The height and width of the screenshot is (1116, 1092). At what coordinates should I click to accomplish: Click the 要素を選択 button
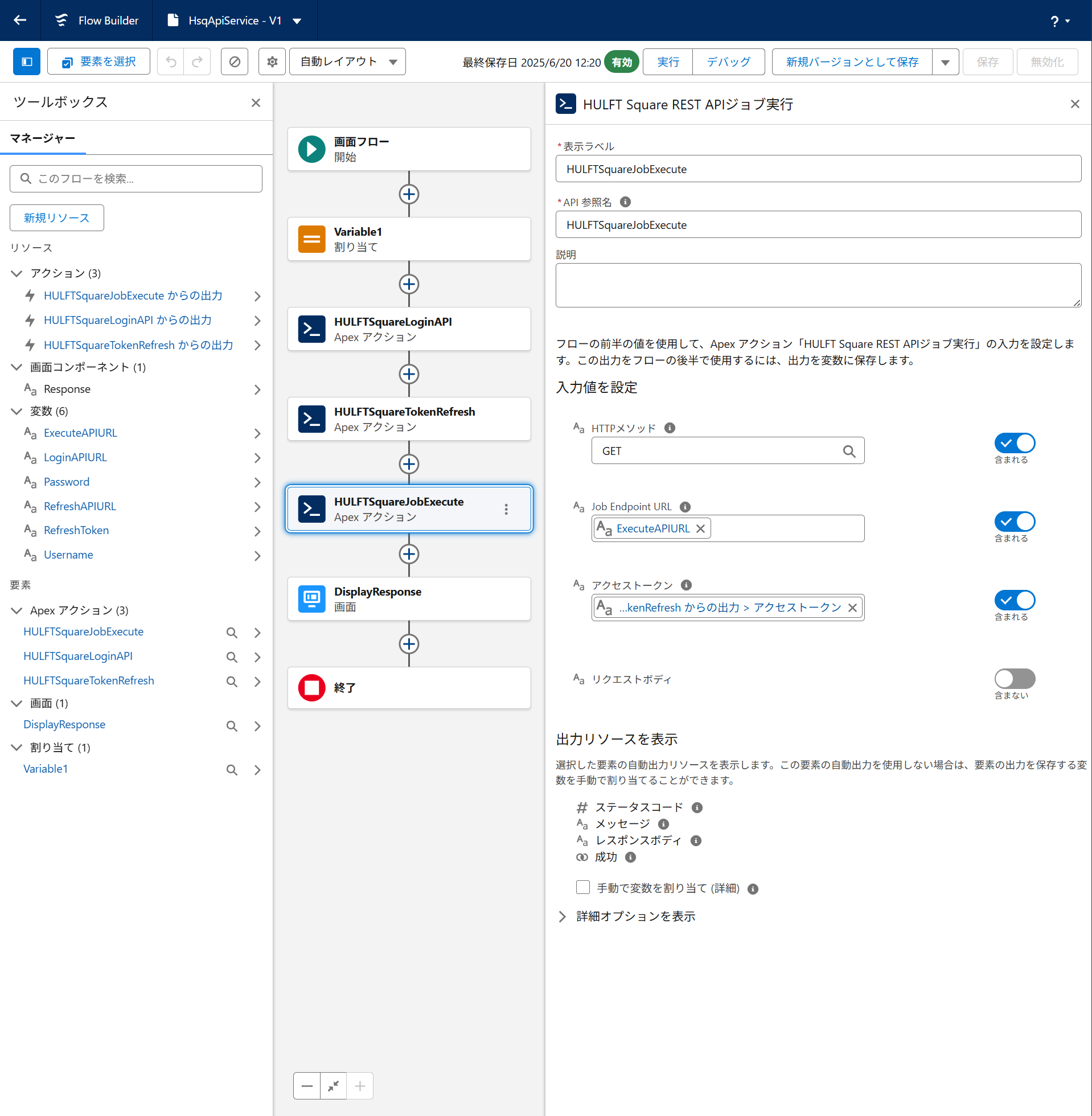point(98,61)
